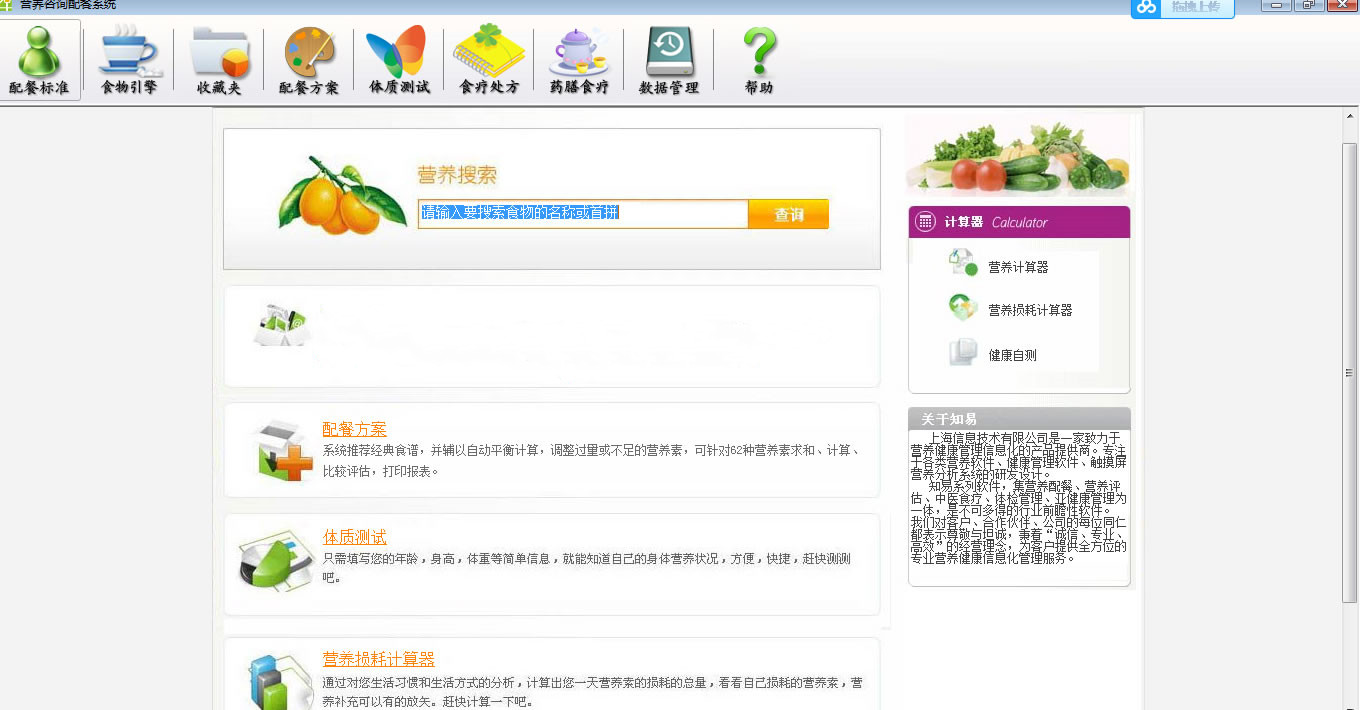The height and width of the screenshot is (710, 1360).
Task: Click the app icon in the title bar
Action: pyautogui.click(x=7, y=5)
